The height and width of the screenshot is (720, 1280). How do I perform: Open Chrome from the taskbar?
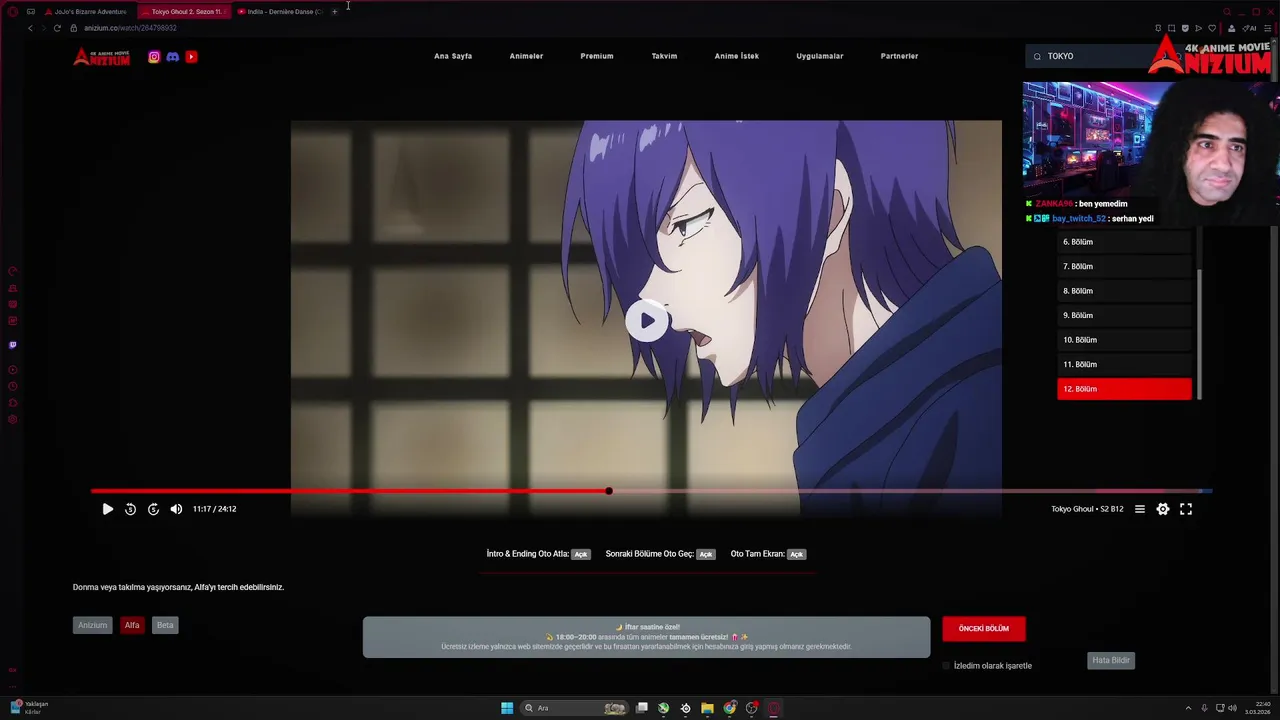730,708
